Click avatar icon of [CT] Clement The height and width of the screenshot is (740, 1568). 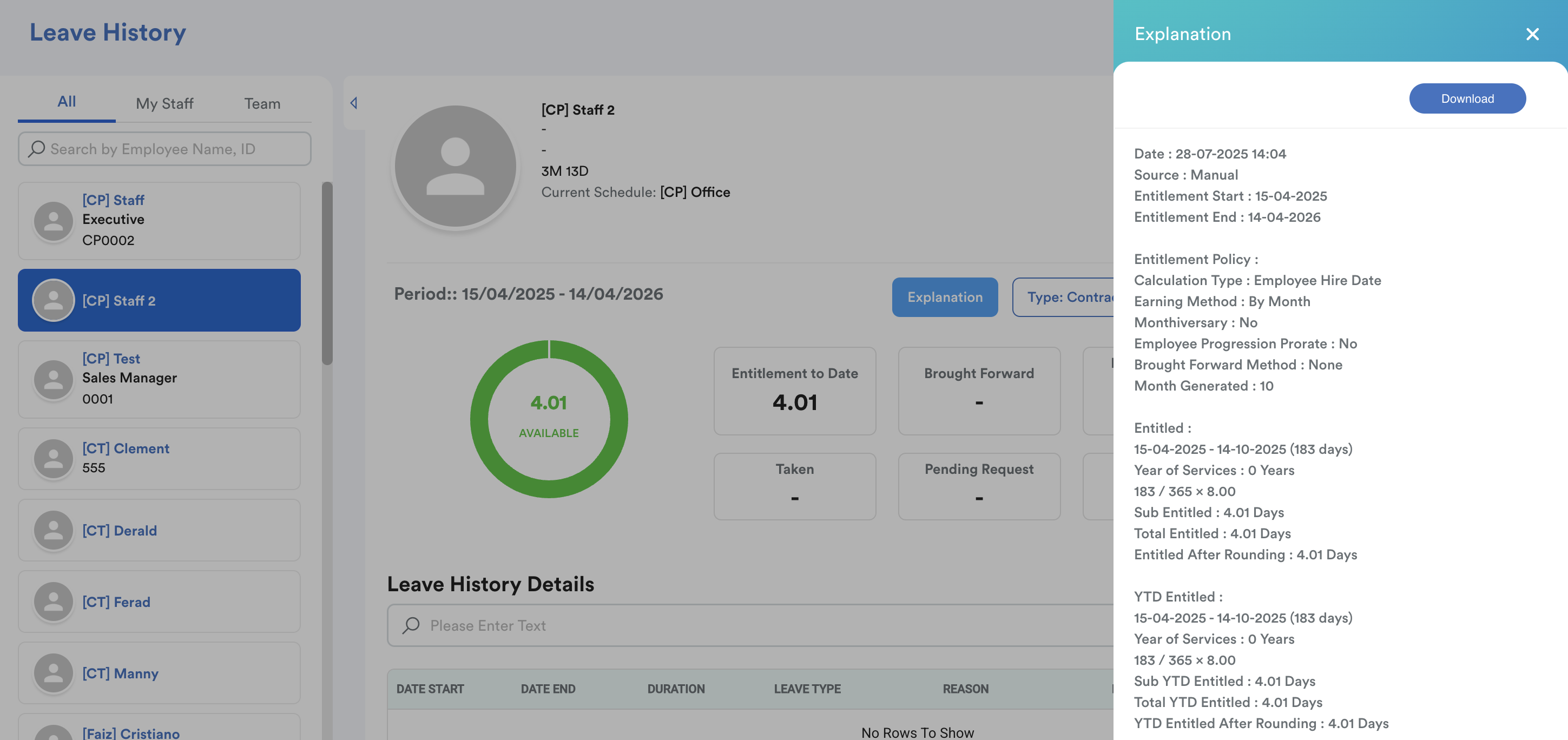tap(54, 458)
